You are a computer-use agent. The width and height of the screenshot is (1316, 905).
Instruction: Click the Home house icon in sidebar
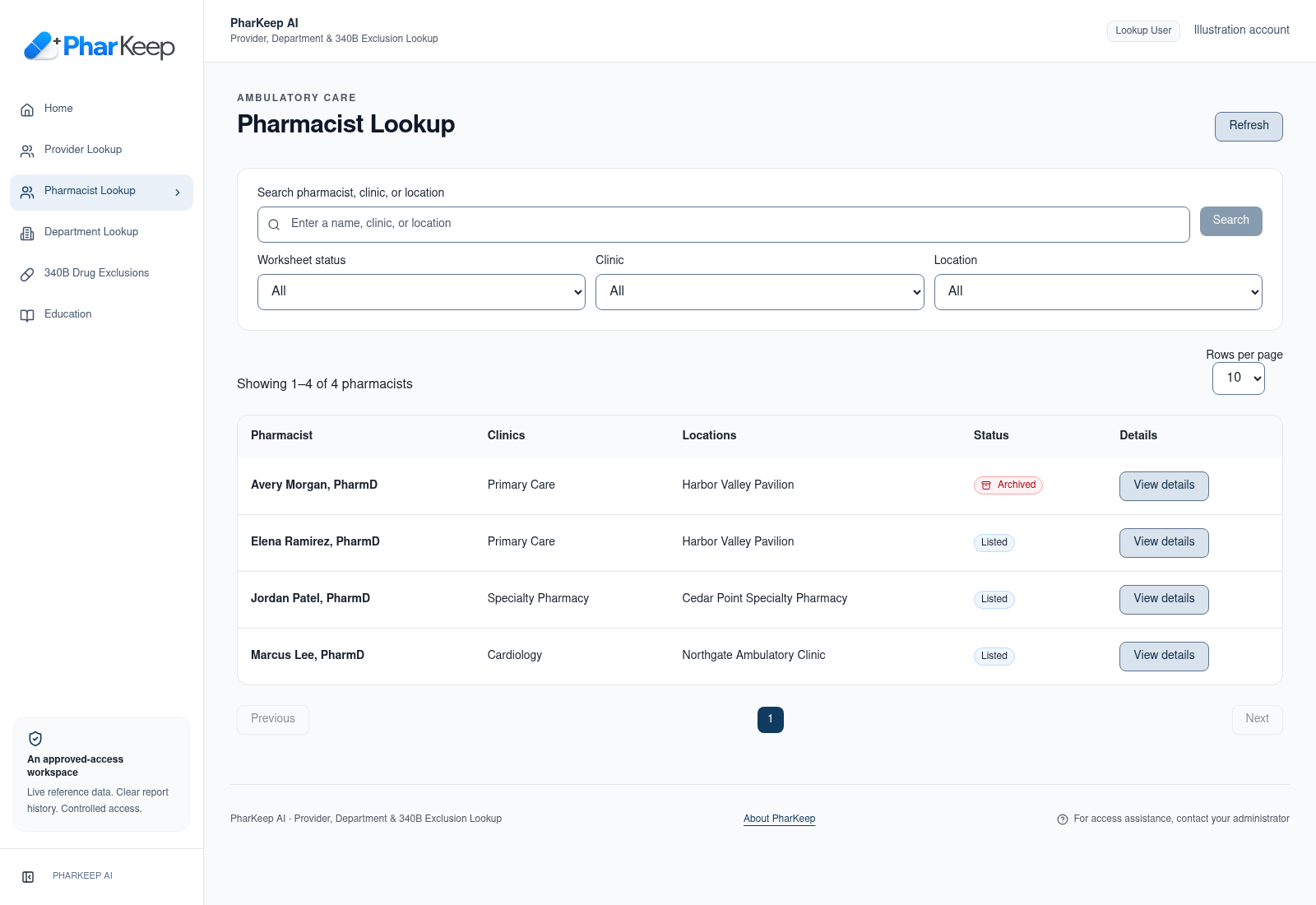tap(27, 109)
